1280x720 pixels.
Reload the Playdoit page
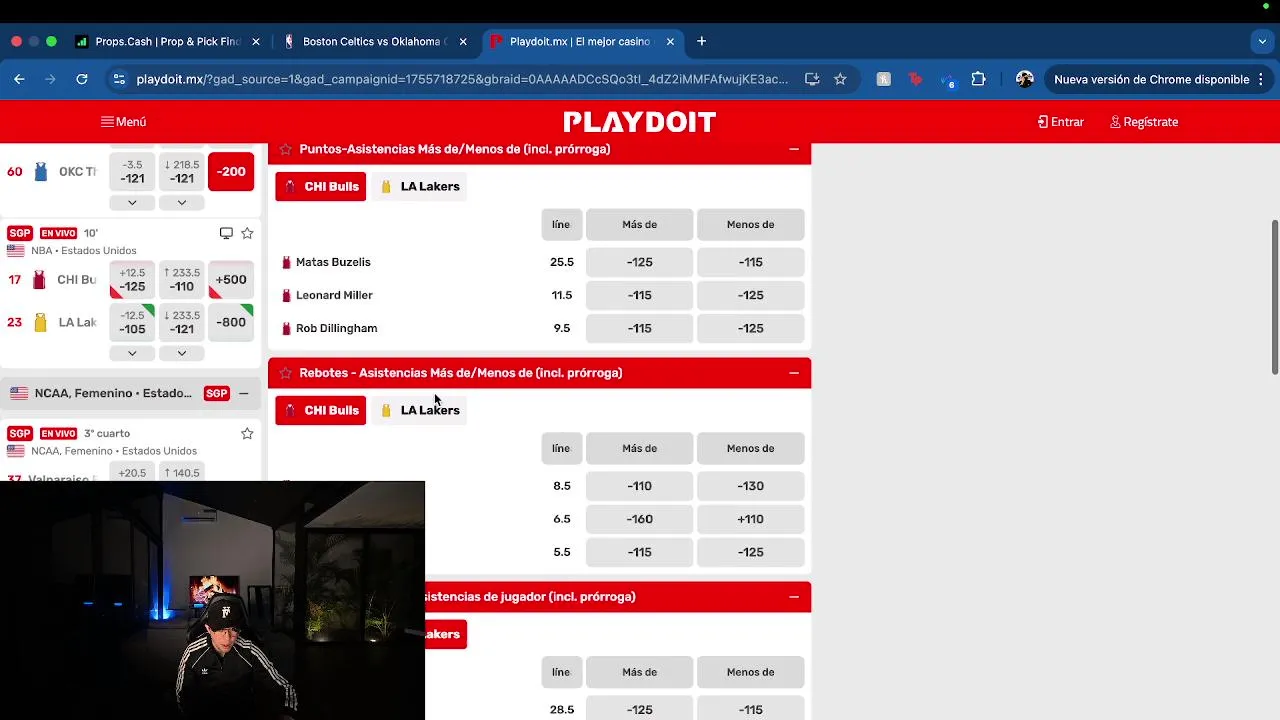[x=82, y=79]
